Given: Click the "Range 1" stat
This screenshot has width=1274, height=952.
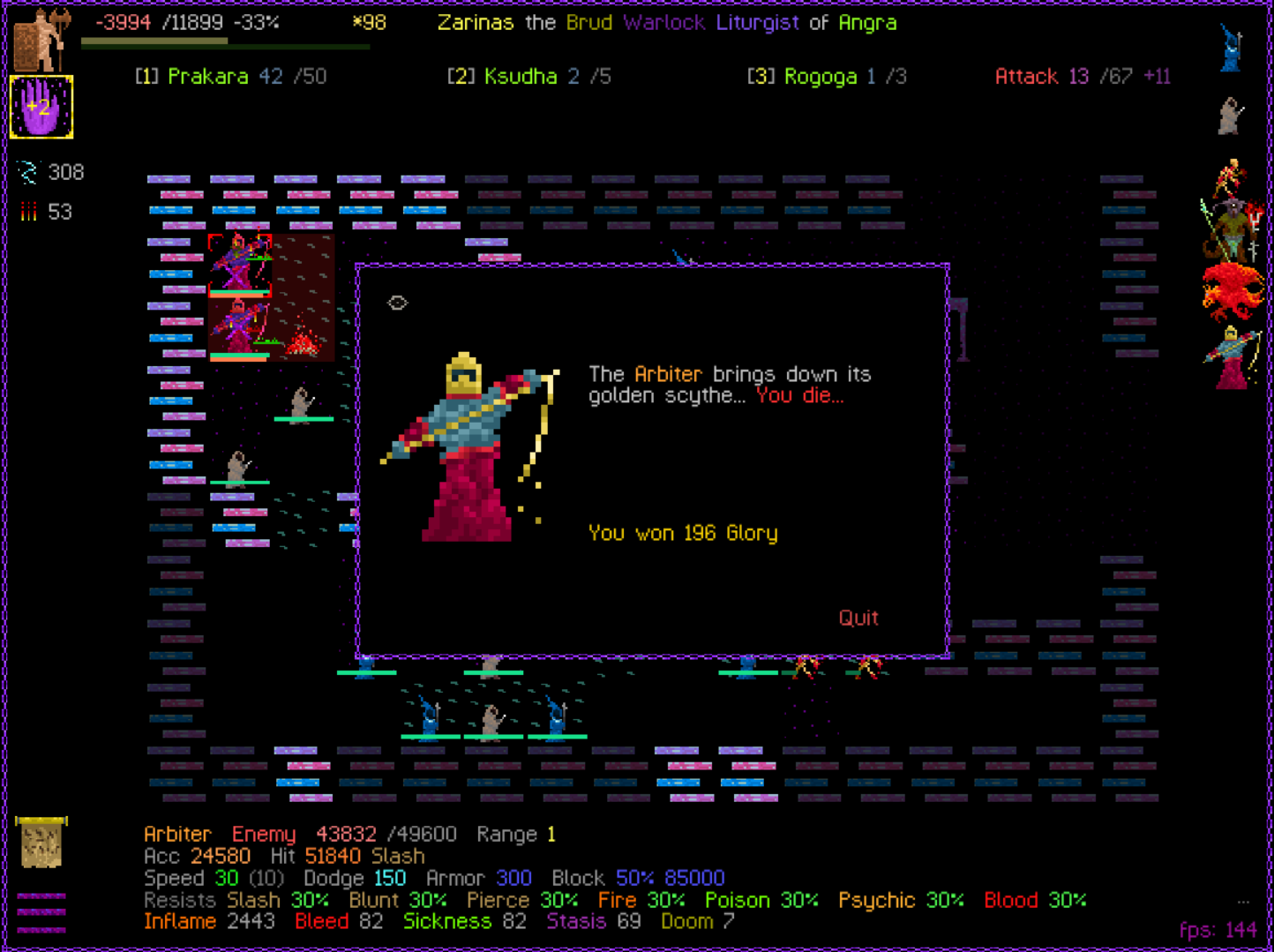Looking at the screenshot, I should (516, 834).
